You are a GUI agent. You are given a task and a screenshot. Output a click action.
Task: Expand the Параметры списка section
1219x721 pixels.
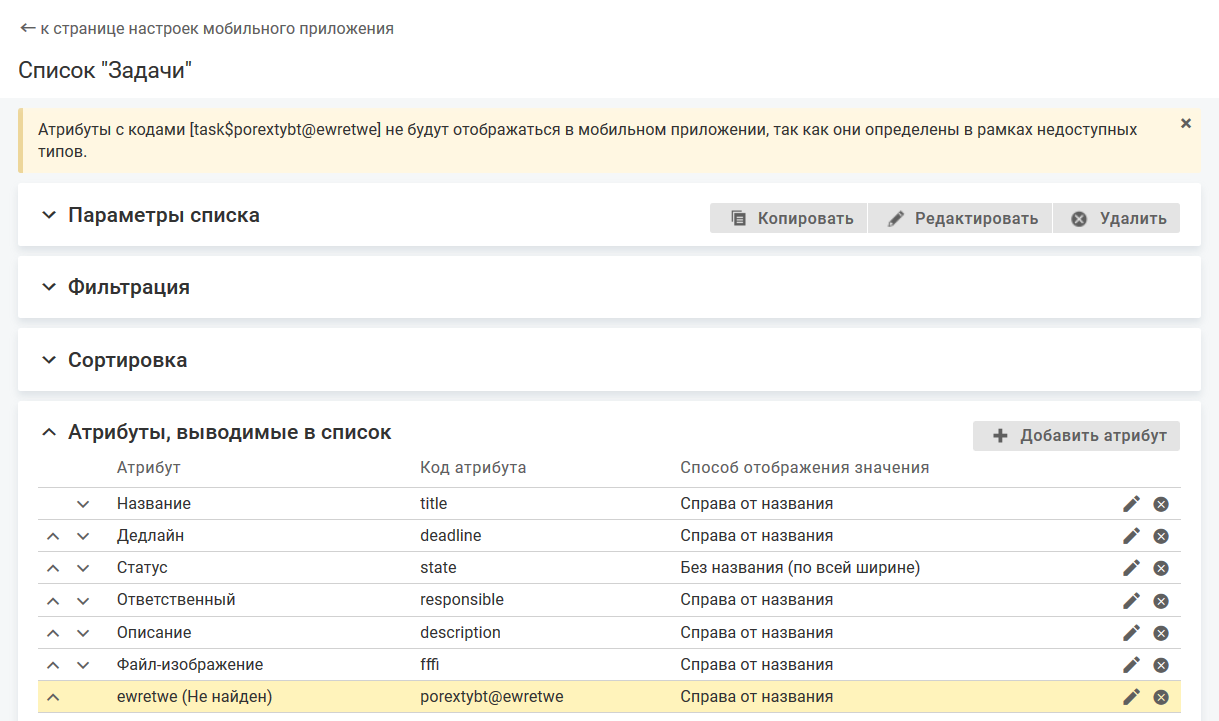tap(49, 215)
